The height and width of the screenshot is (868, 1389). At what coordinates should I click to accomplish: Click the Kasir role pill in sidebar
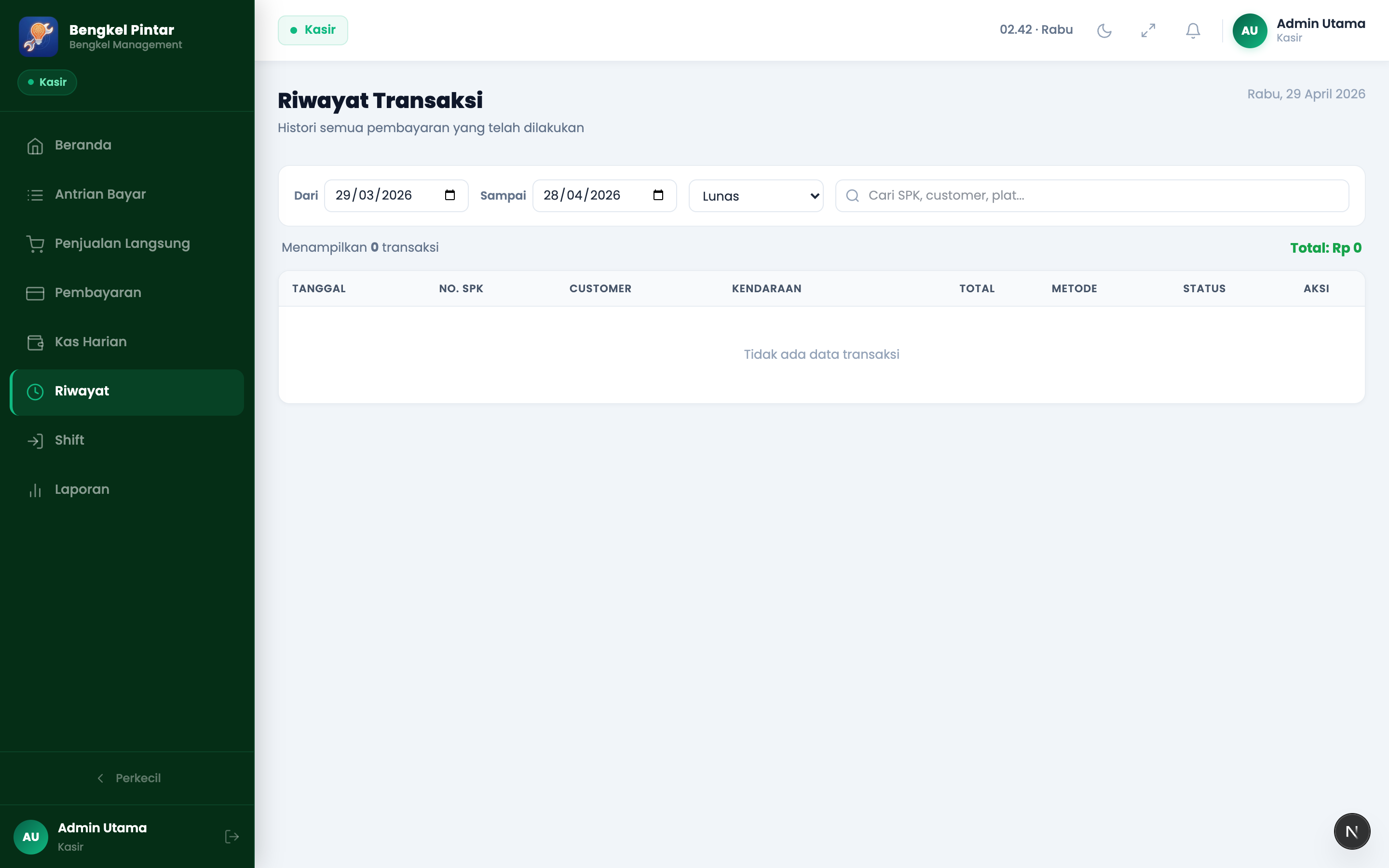tap(47, 82)
